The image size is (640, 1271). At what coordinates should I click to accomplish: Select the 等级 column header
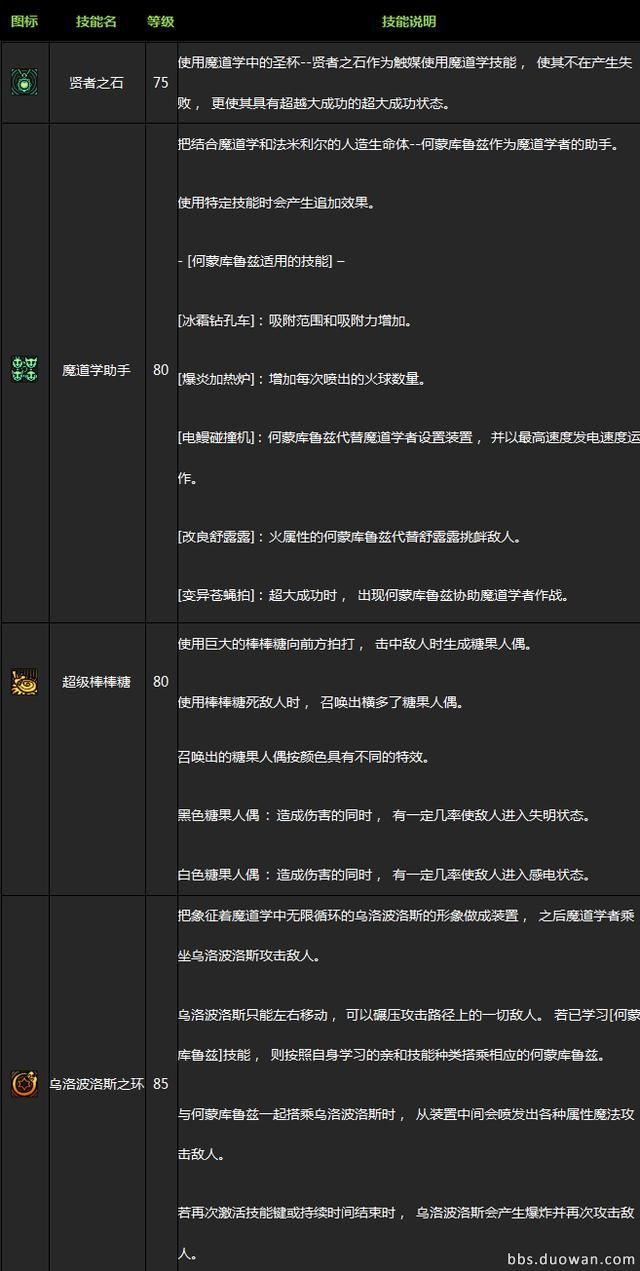[x=160, y=21]
